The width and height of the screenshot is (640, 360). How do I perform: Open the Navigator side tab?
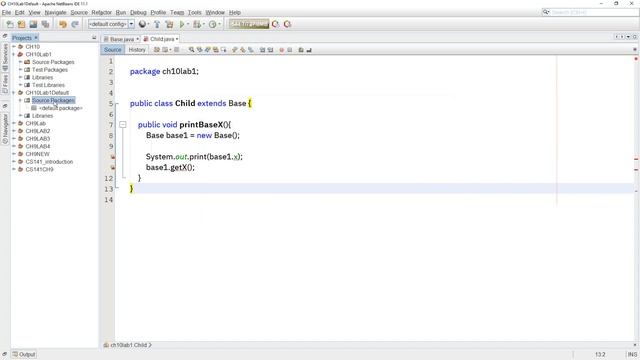coord(5,129)
